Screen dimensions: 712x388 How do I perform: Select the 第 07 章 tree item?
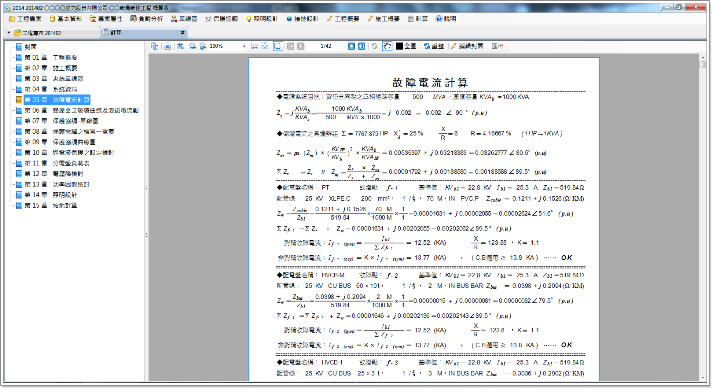point(61,121)
